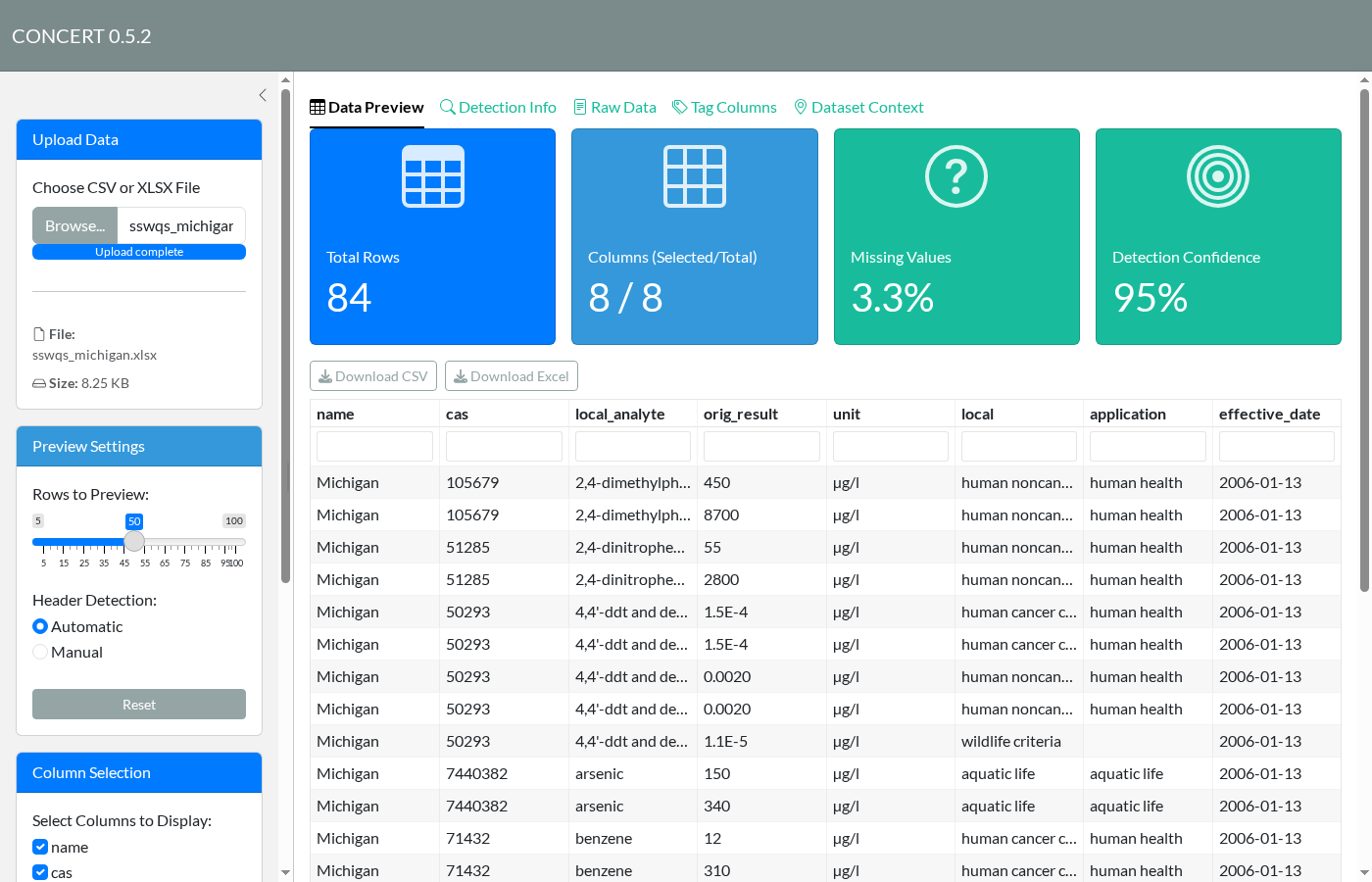Click the unit column filter box

[x=891, y=447]
